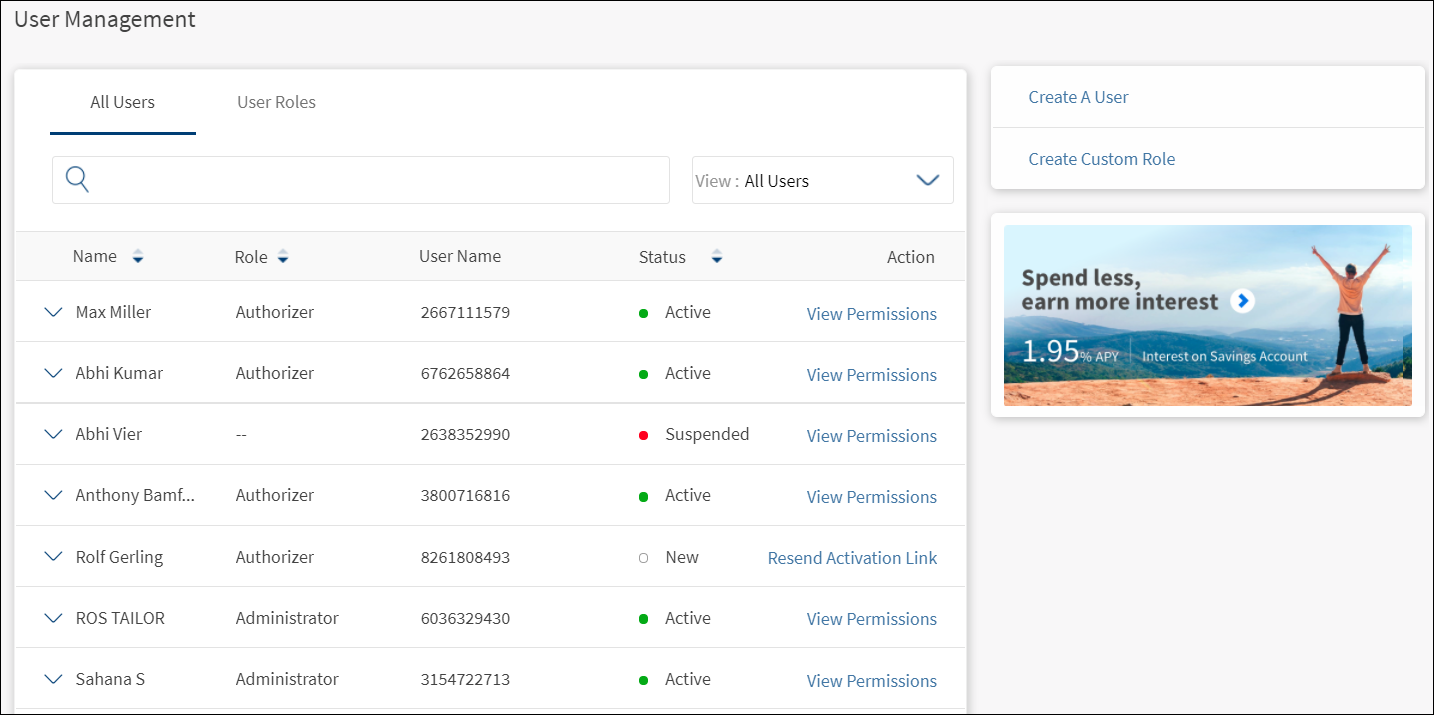
Task: Expand the Abhi Kumar row
Action: click(54, 374)
